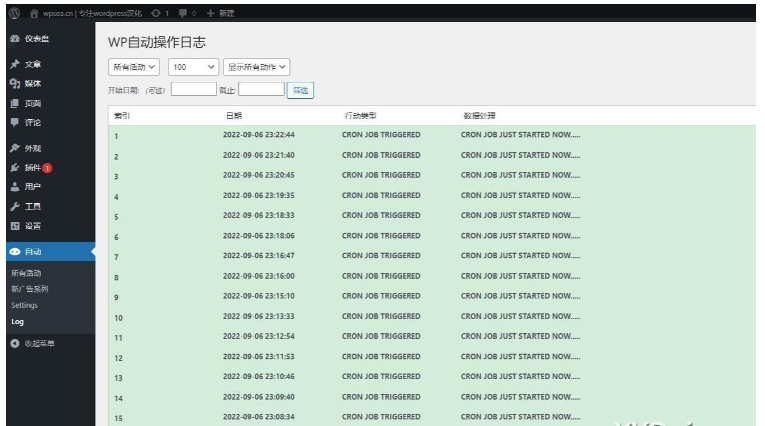Viewport: 765px width, 426px height.
Task: Select Settings under the 自动 submenu
Action: coord(26,305)
